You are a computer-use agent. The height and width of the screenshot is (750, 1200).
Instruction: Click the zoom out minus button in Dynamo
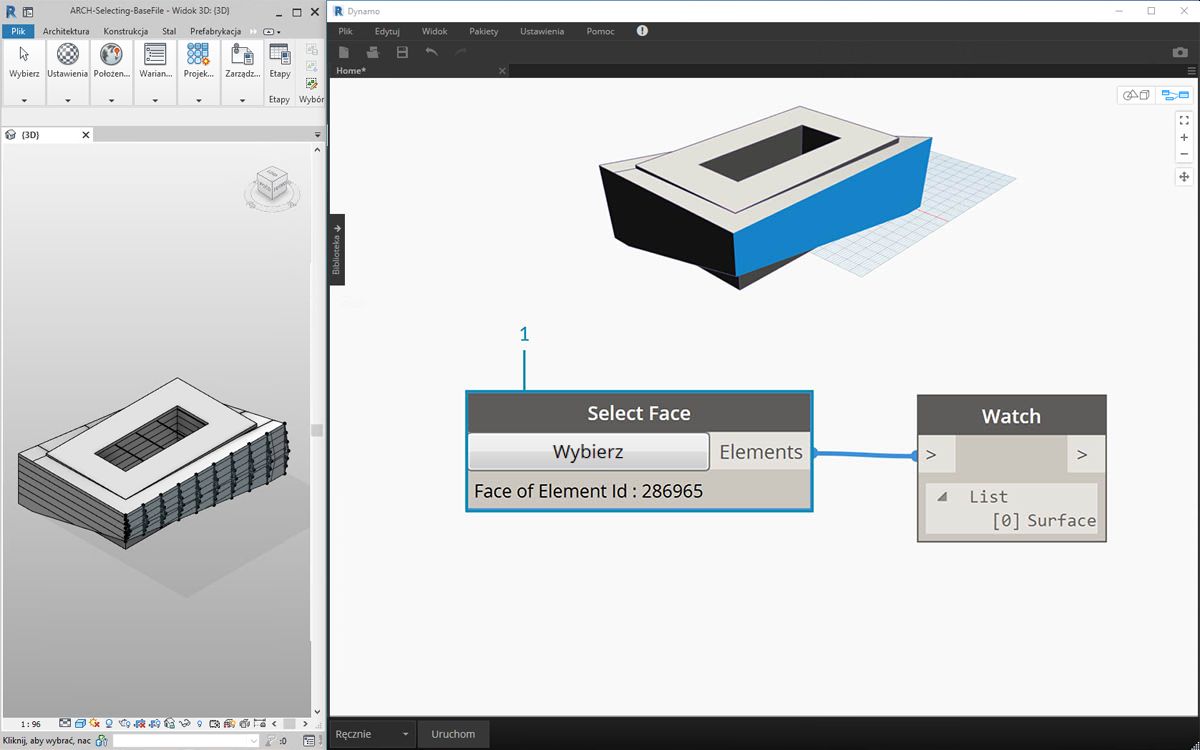click(x=1184, y=154)
